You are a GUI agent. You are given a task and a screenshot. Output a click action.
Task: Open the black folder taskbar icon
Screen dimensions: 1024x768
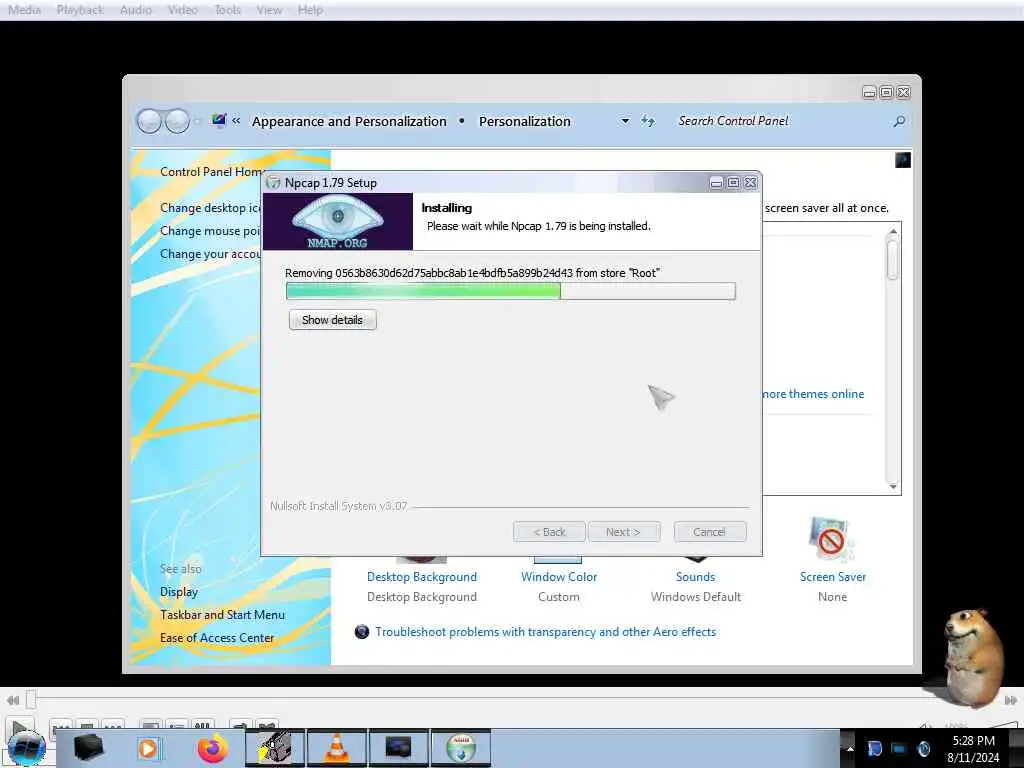pos(88,748)
